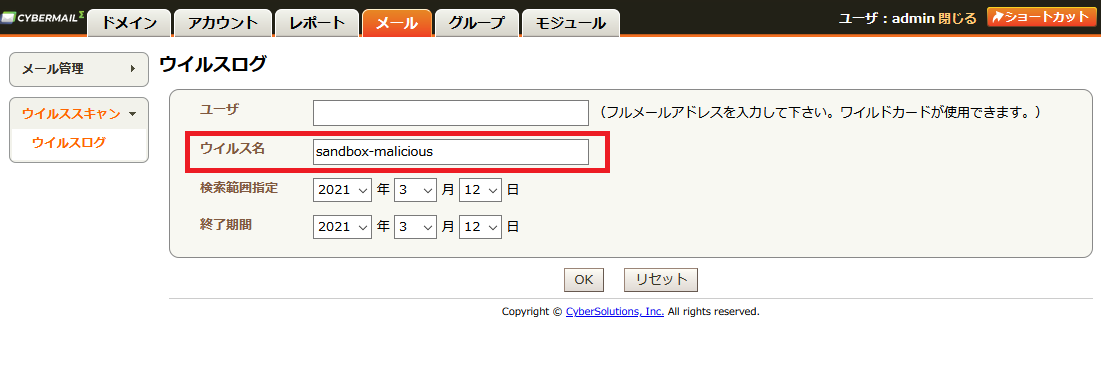This screenshot has width=1101, height=379.
Task: Focus the ユーザ input field
Action: [x=451, y=113]
